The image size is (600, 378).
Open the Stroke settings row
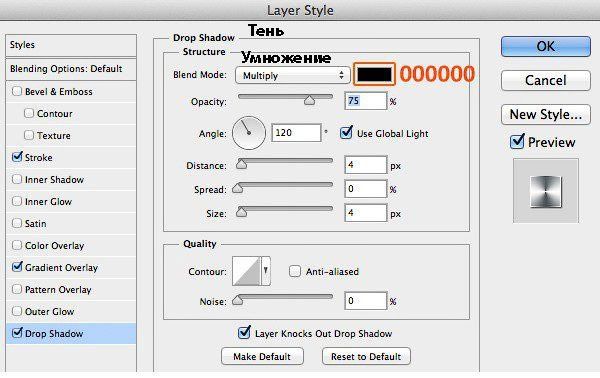71,157
